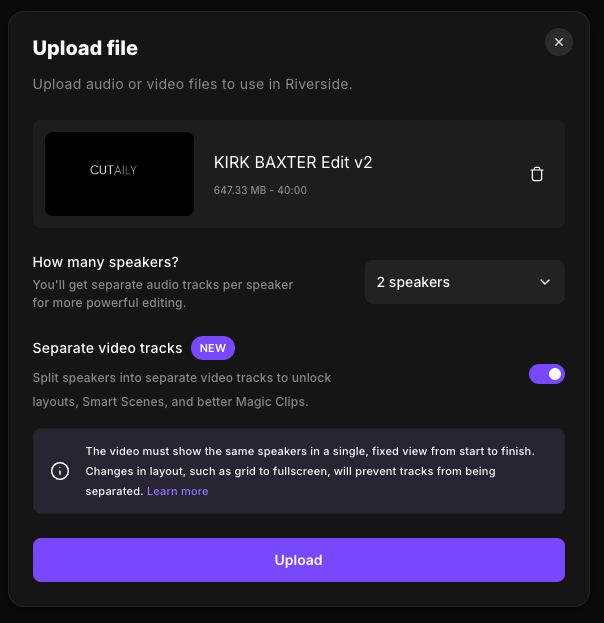
Task: Open the 2 speakers dropdown
Action: coord(464,282)
